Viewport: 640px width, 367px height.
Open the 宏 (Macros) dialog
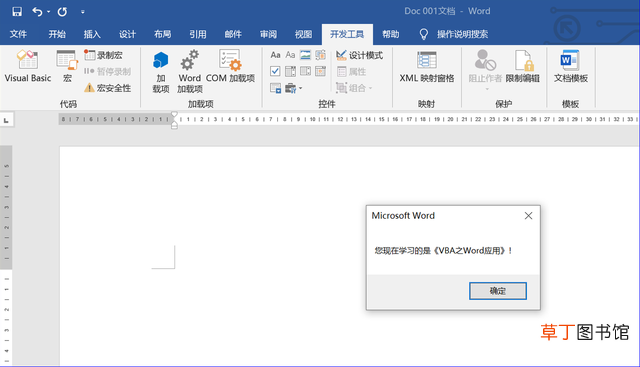[67, 66]
